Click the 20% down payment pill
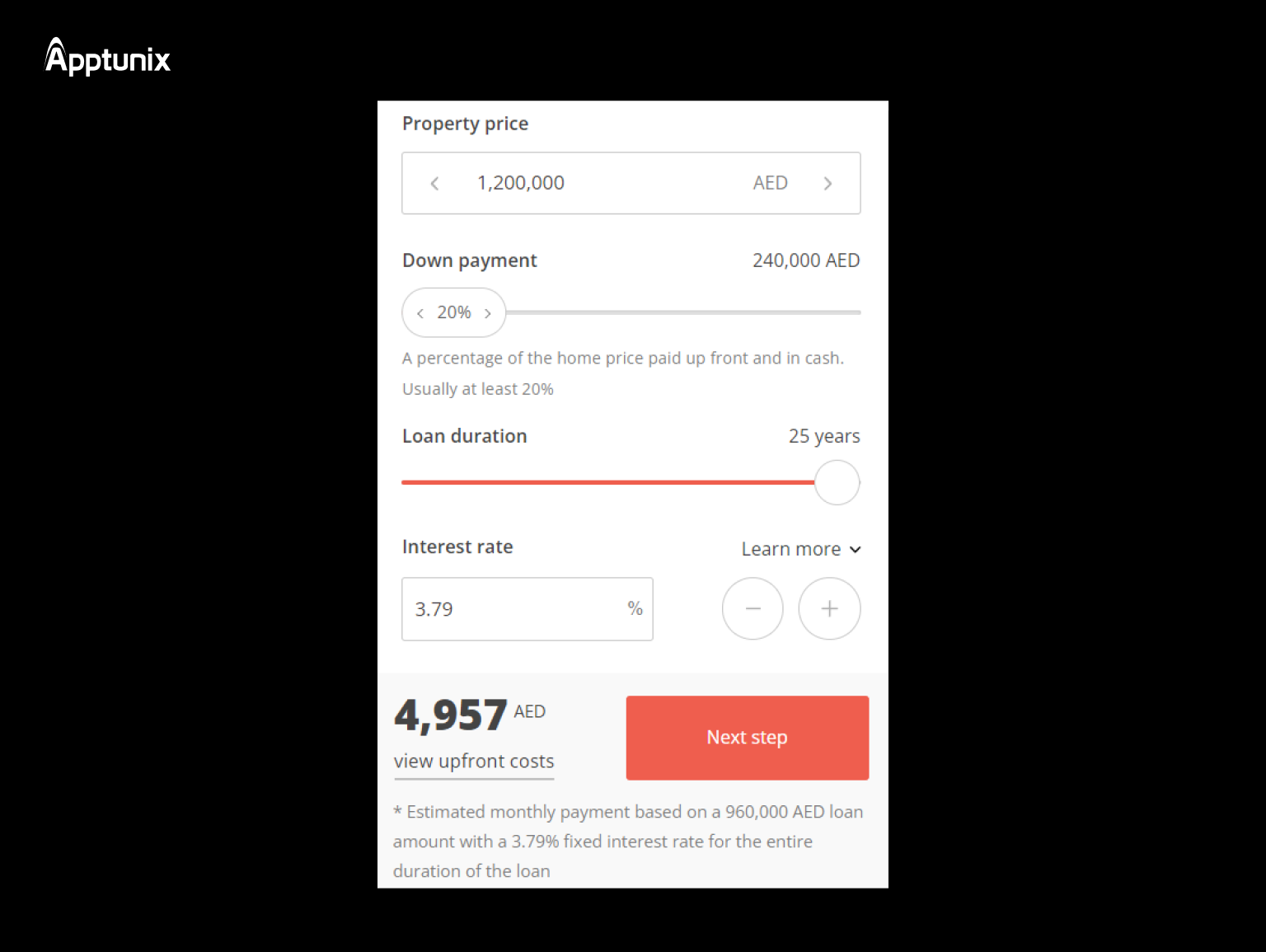Image resolution: width=1266 pixels, height=952 pixels. [x=454, y=312]
